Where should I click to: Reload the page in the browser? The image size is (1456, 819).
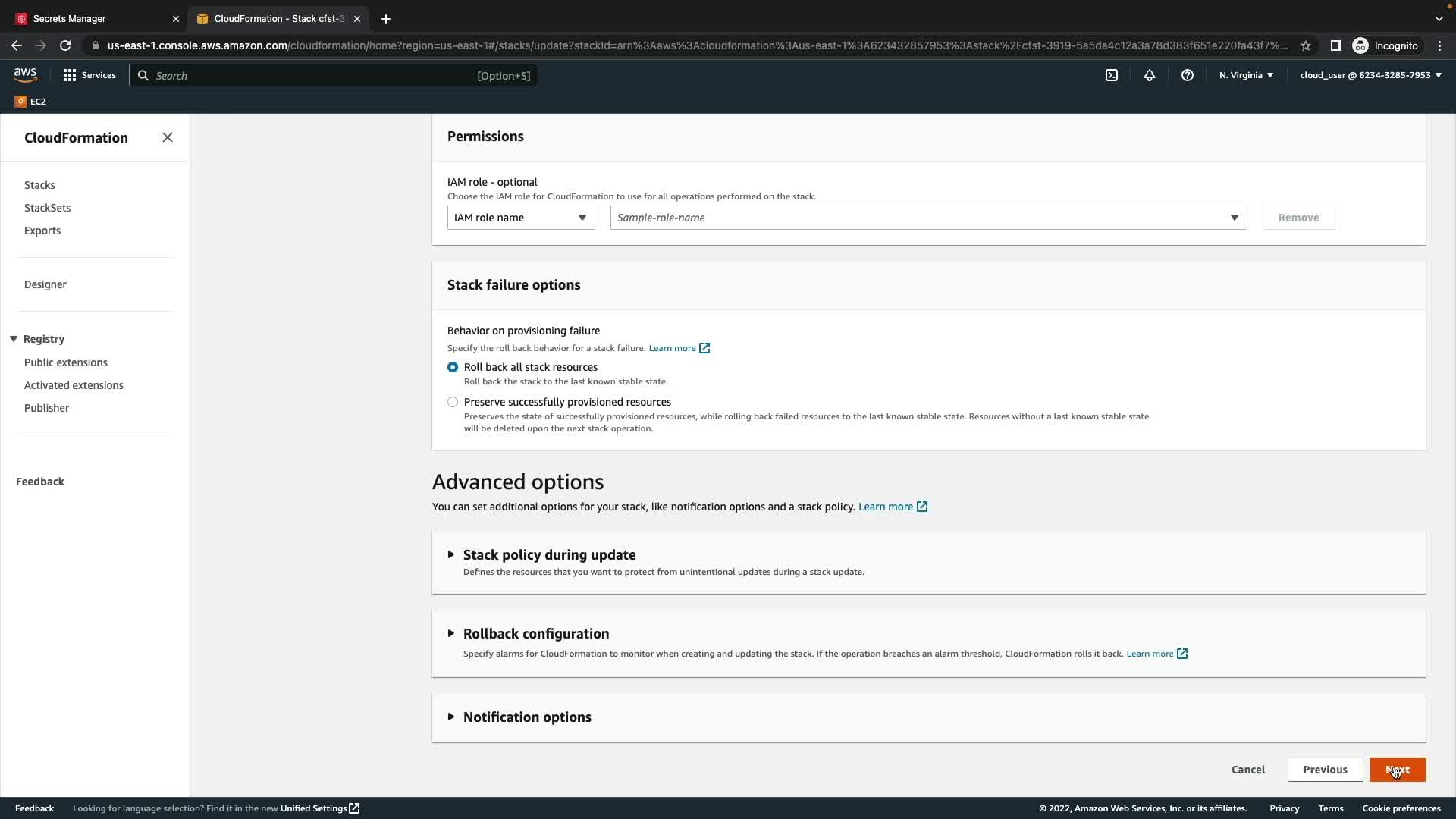pyautogui.click(x=65, y=45)
